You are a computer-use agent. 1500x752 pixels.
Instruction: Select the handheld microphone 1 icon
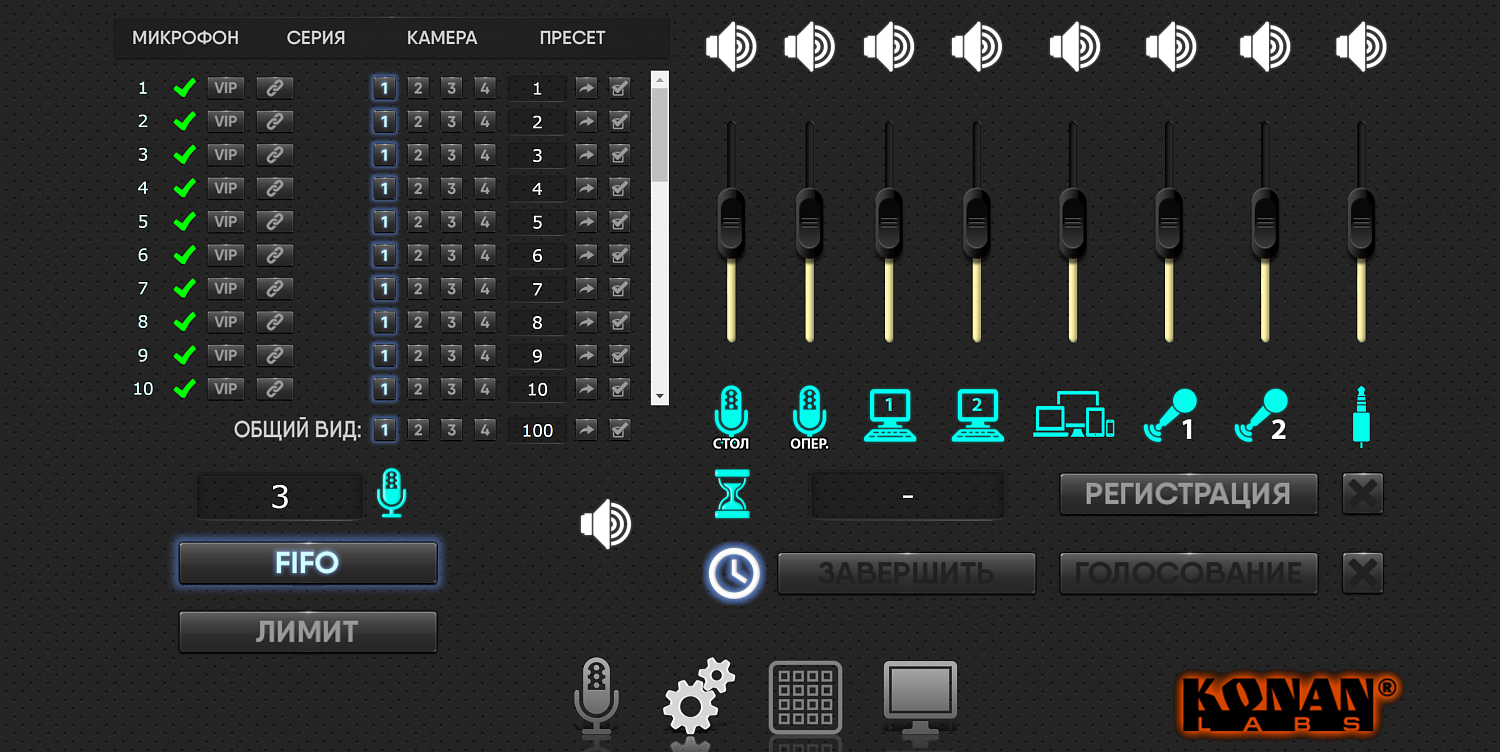coord(1170,415)
